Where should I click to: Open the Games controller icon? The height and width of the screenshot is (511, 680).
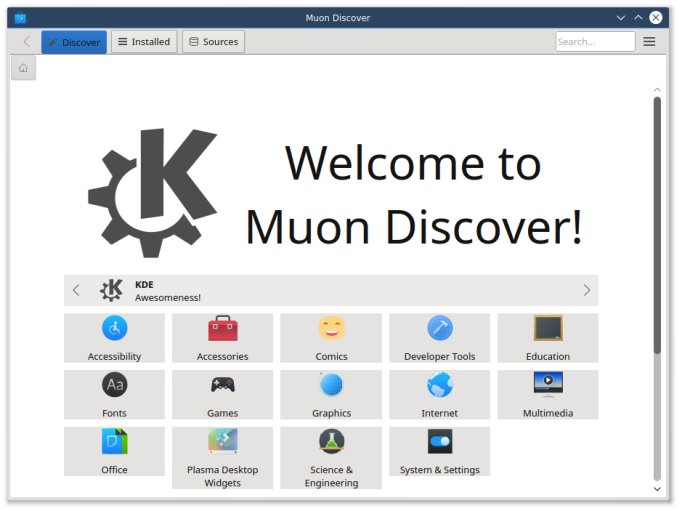(x=222, y=385)
